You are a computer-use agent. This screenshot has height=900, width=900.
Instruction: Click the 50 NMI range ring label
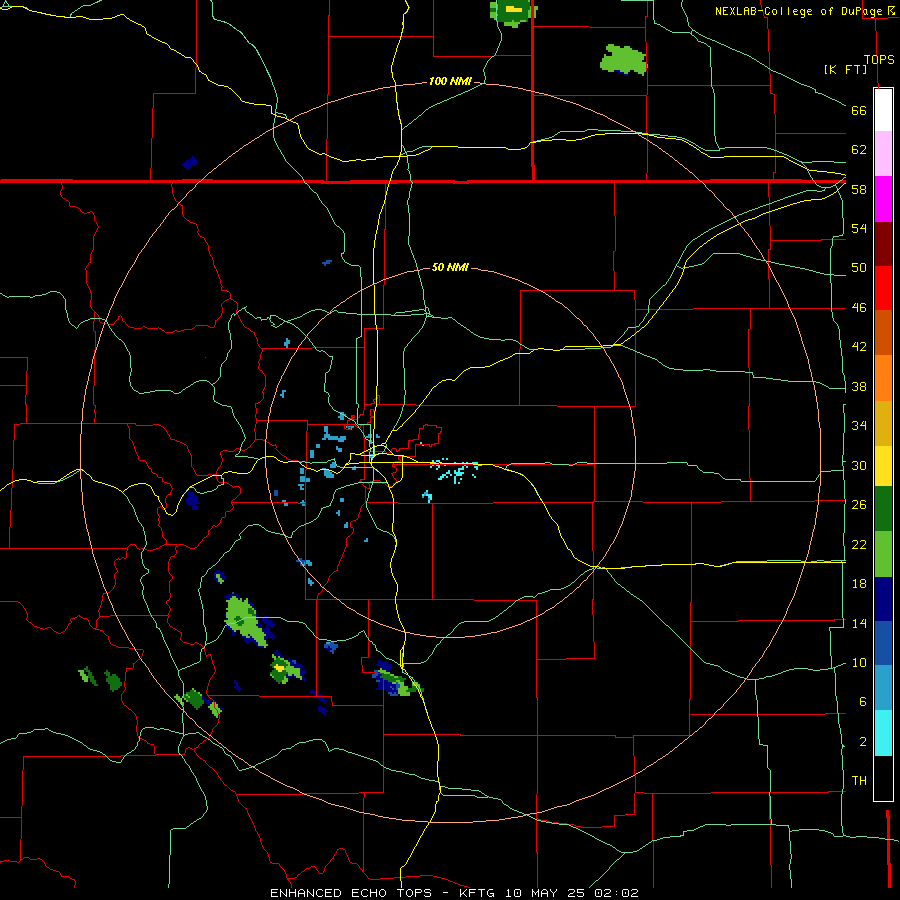coord(450,267)
